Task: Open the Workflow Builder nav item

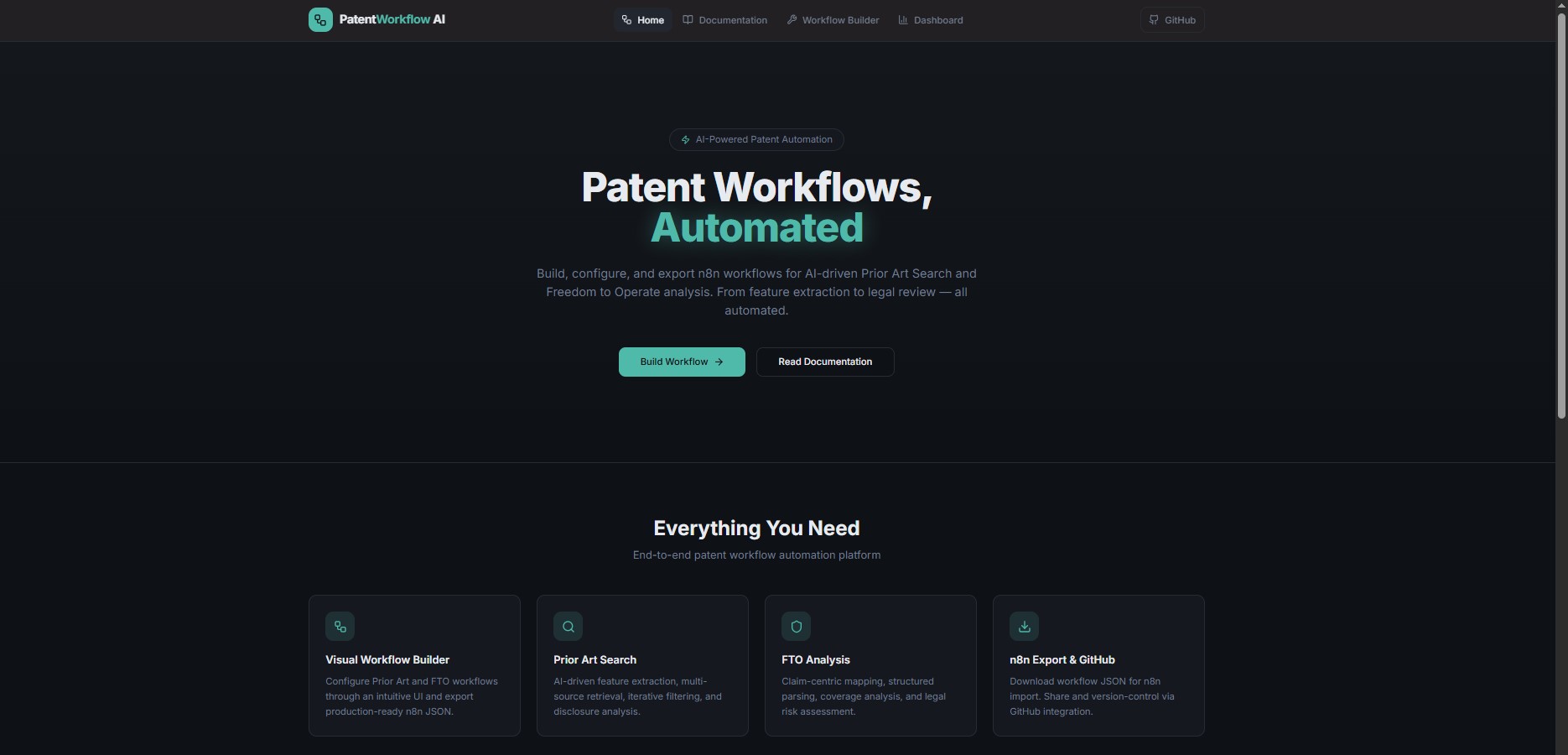Action: click(x=840, y=20)
